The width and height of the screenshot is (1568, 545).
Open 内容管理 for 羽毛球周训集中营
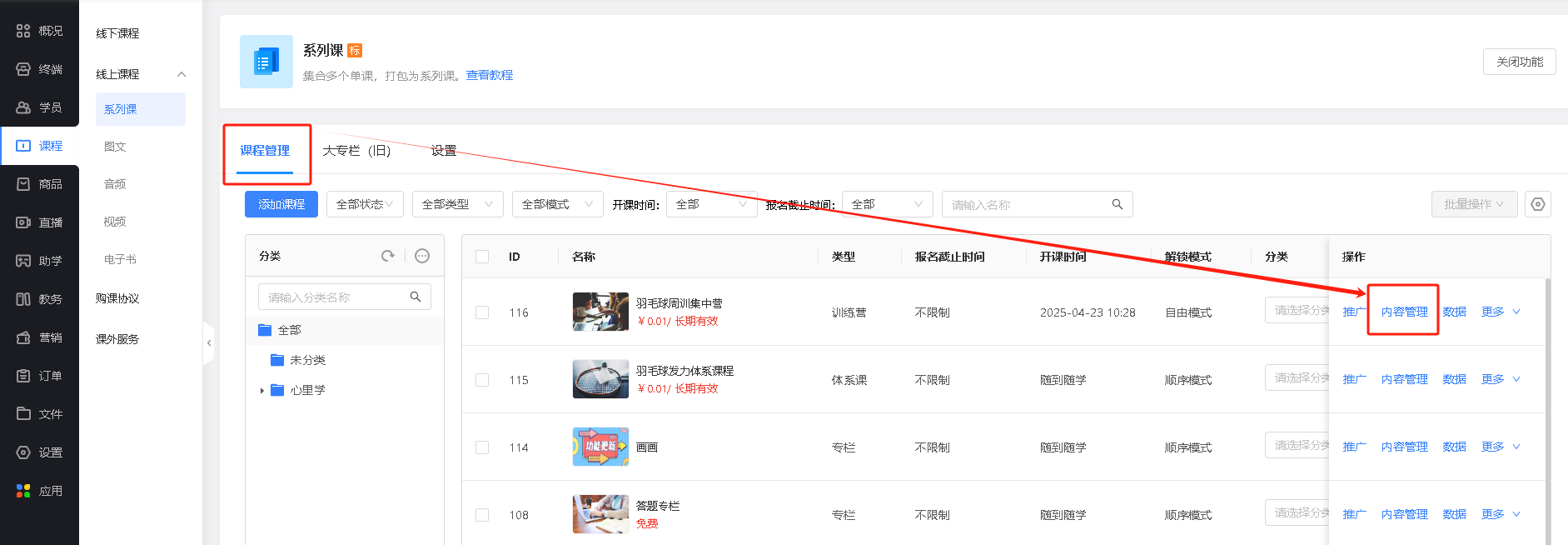(x=1404, y=312)
